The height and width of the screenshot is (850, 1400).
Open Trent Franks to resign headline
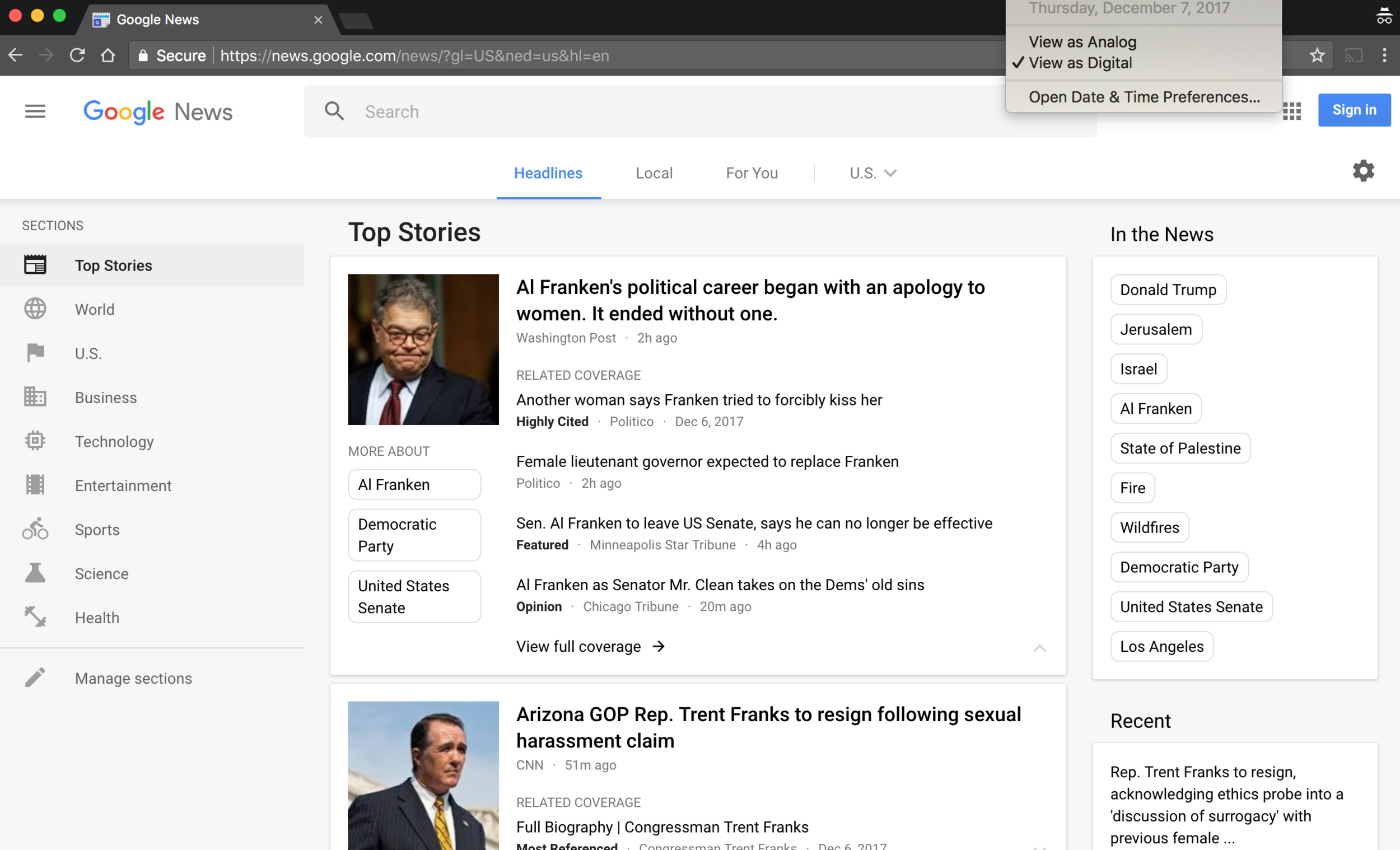tap(768, 727)
